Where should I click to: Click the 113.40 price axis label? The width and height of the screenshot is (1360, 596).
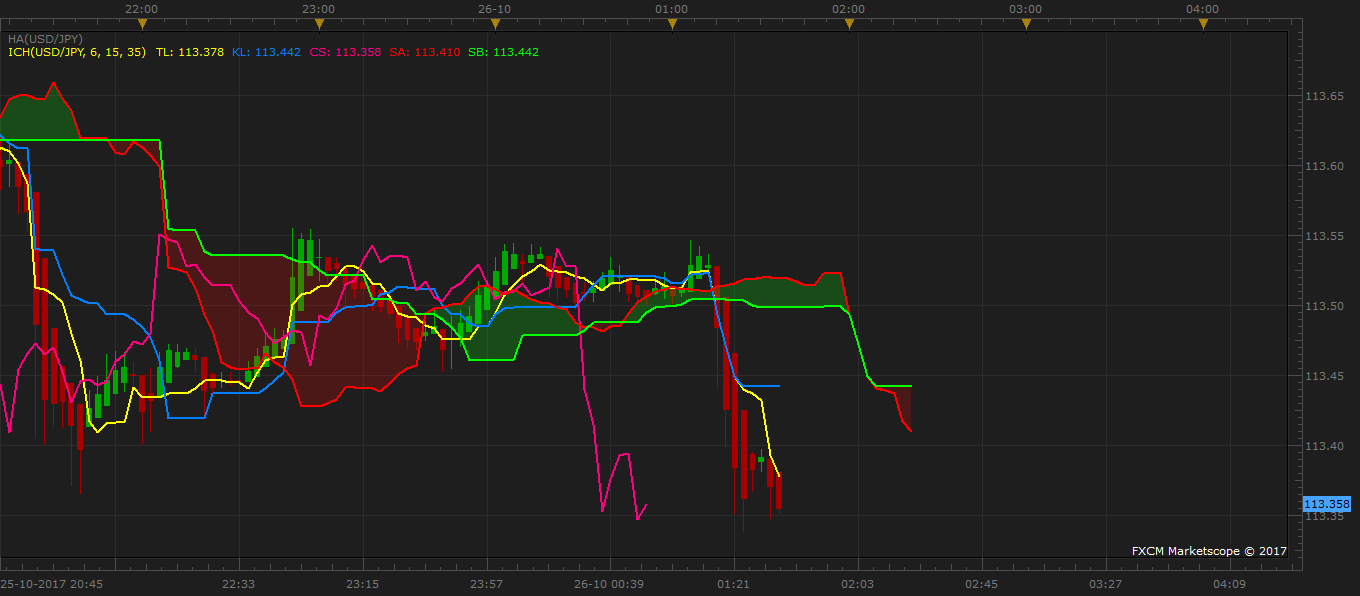pyautogui.click(x=1324, y=446)
